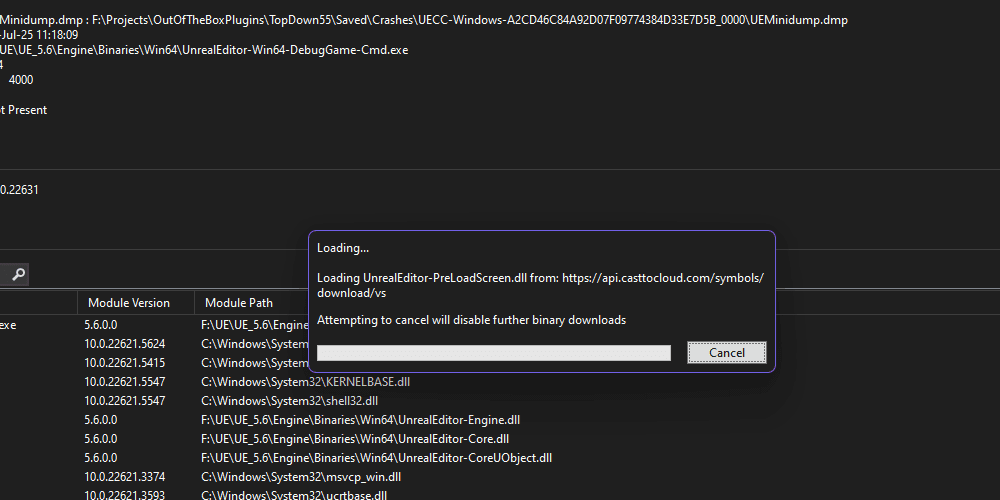This screenshot has height=500, width=1000.
Task: Select the ucrtbase.dll module row
Action: click(x=294, y=495)
